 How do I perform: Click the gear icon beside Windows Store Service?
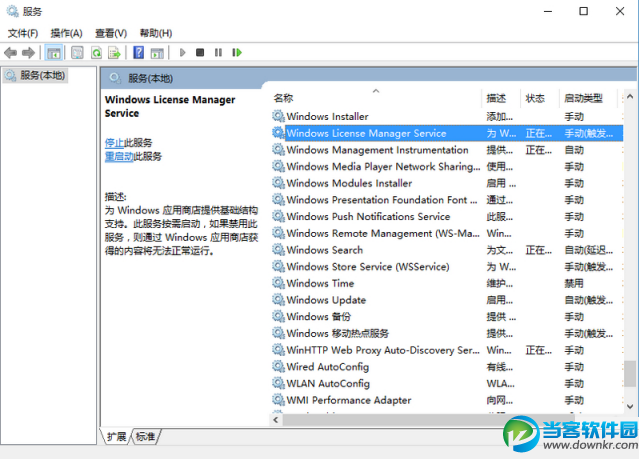pos(278,266)
